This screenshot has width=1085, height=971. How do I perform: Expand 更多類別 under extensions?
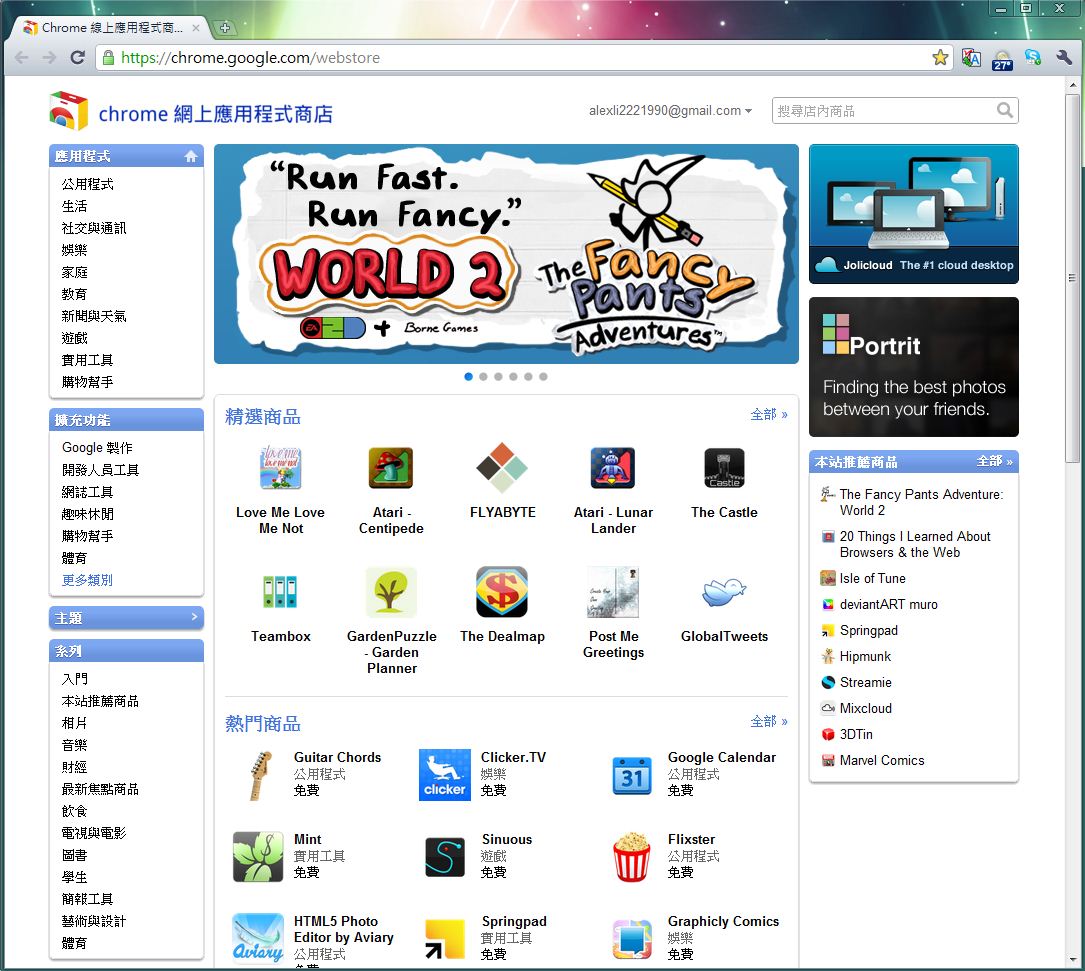point(87,580)
